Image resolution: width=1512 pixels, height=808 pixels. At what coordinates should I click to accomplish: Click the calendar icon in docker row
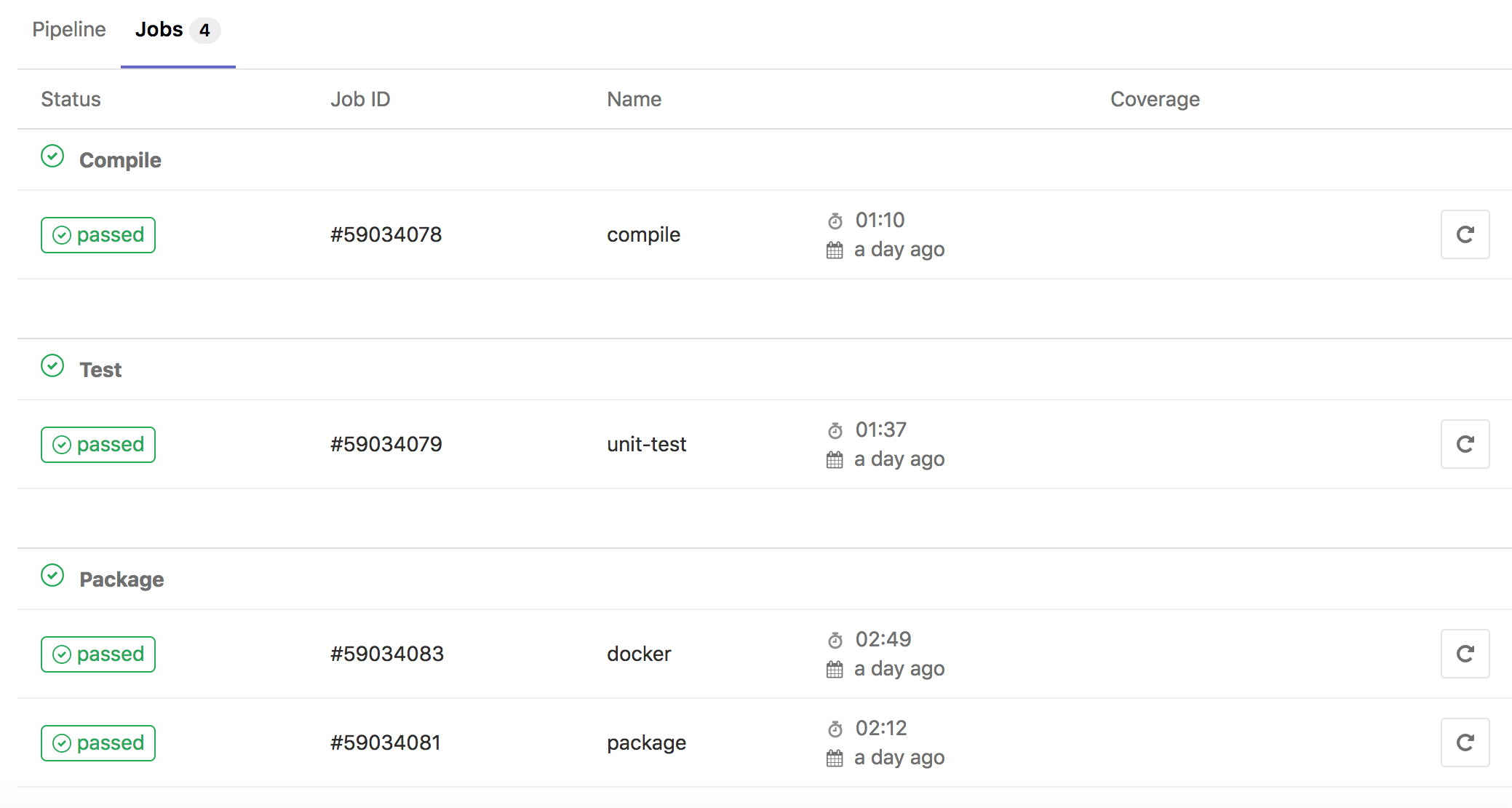click(835, 670)
